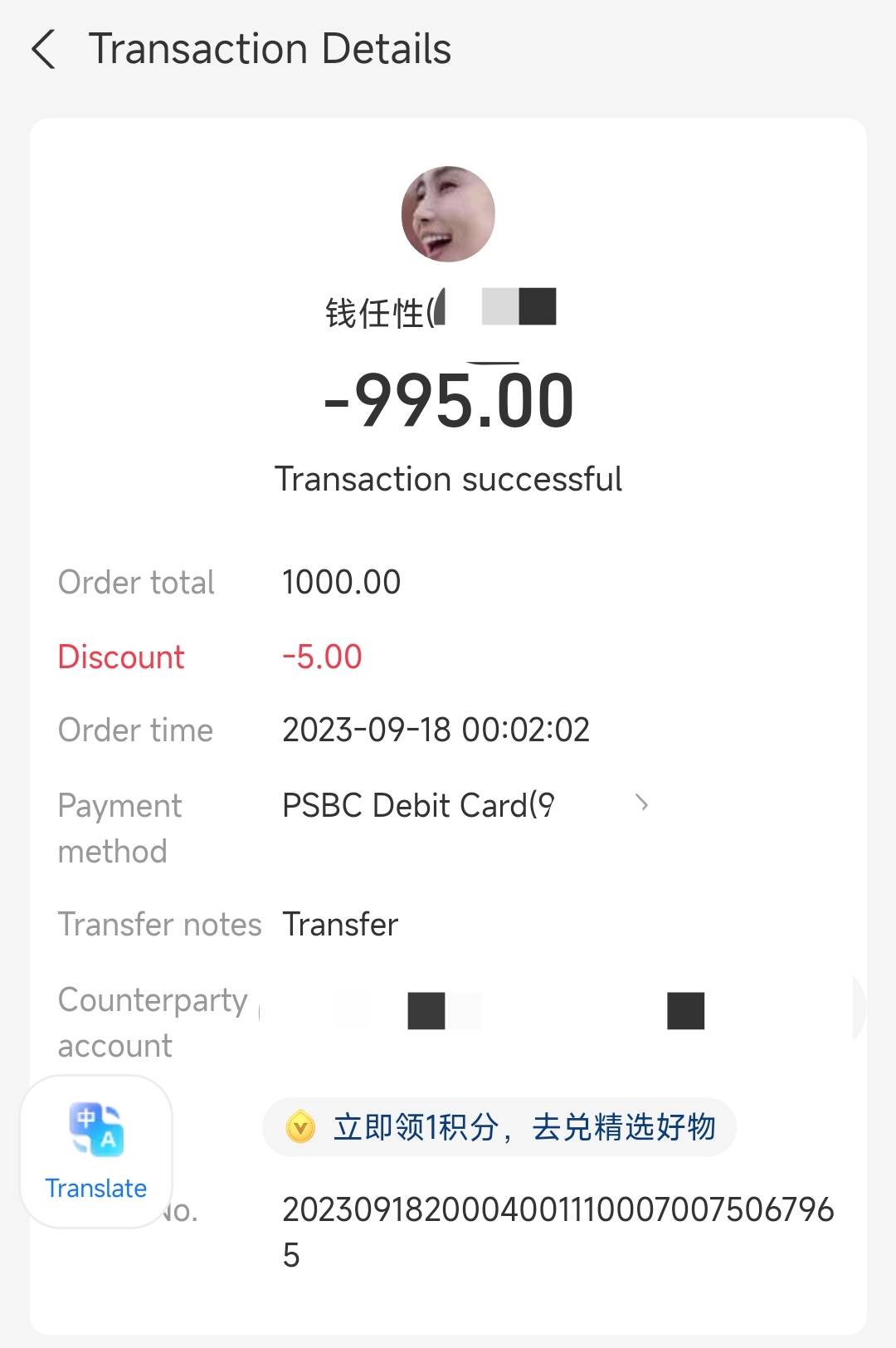
Task: Click the -995.00 transaction amount
Action: click(448, 402)
